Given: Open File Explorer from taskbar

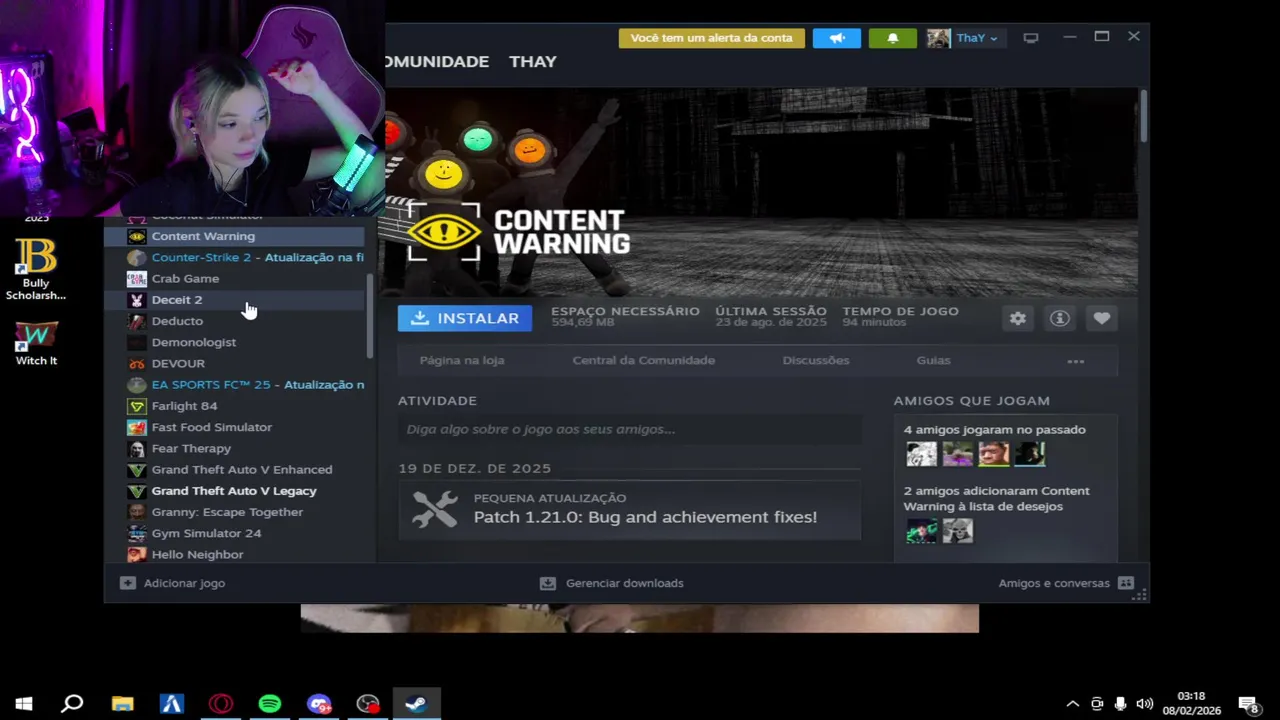Looking at the screenshot, I should [122, 704].
